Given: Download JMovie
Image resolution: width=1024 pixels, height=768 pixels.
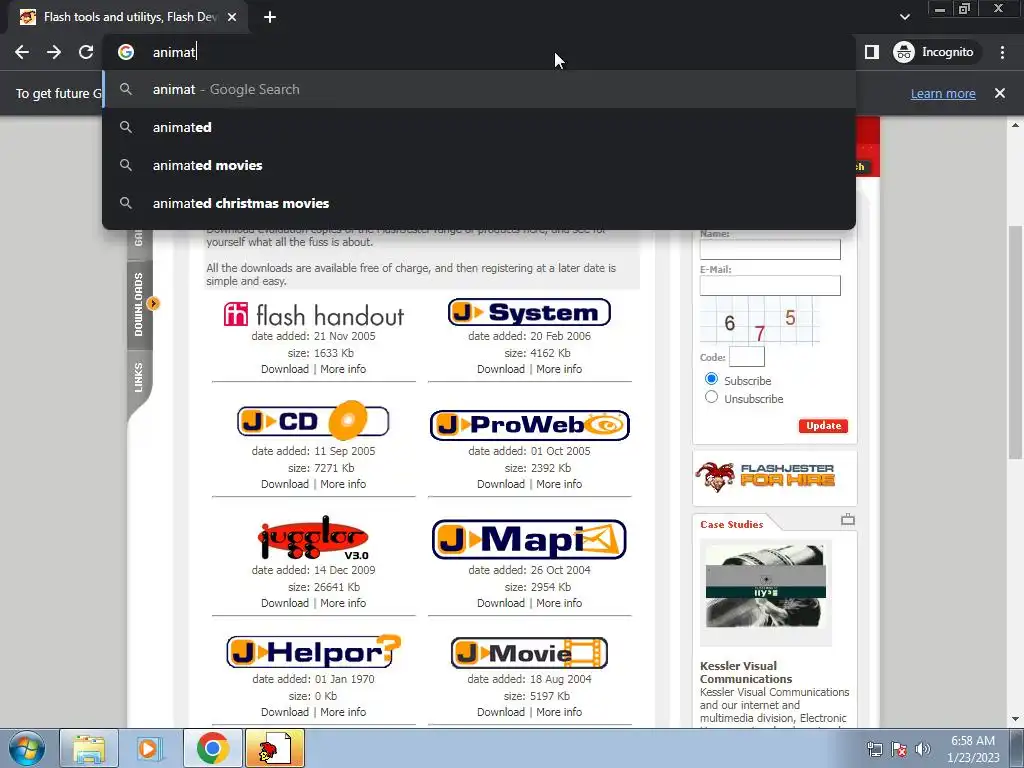Looking at the screenshot, I should (x=501, y=712).
